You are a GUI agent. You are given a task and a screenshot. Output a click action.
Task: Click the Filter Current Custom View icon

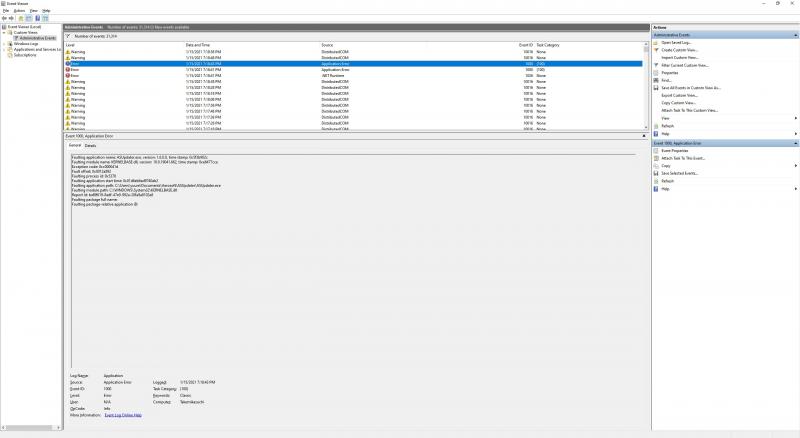tap(656, 65)
